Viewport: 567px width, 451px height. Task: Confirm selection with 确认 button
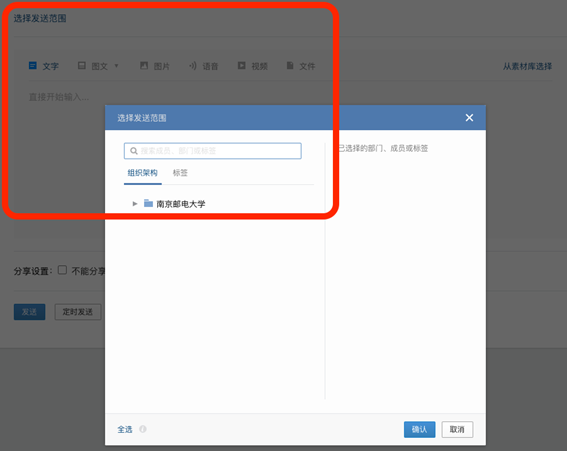[x=419, y=429]
